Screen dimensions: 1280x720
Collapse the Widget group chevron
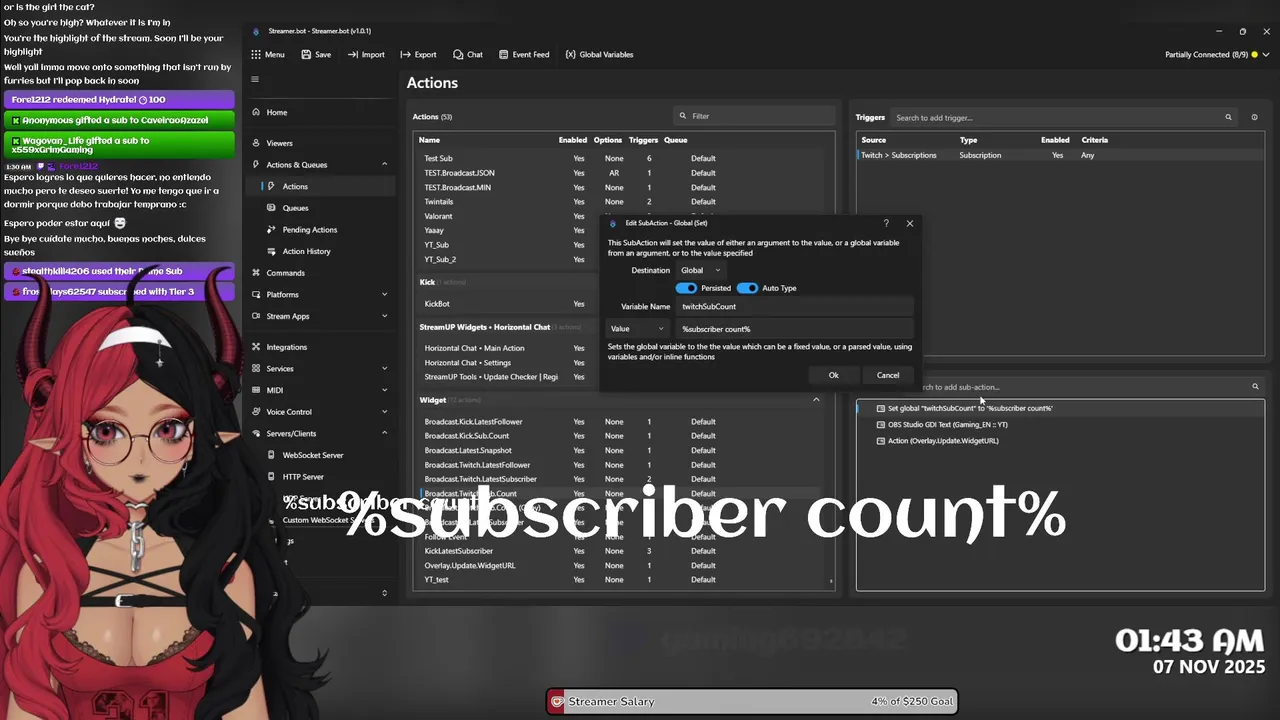point(816,400)
